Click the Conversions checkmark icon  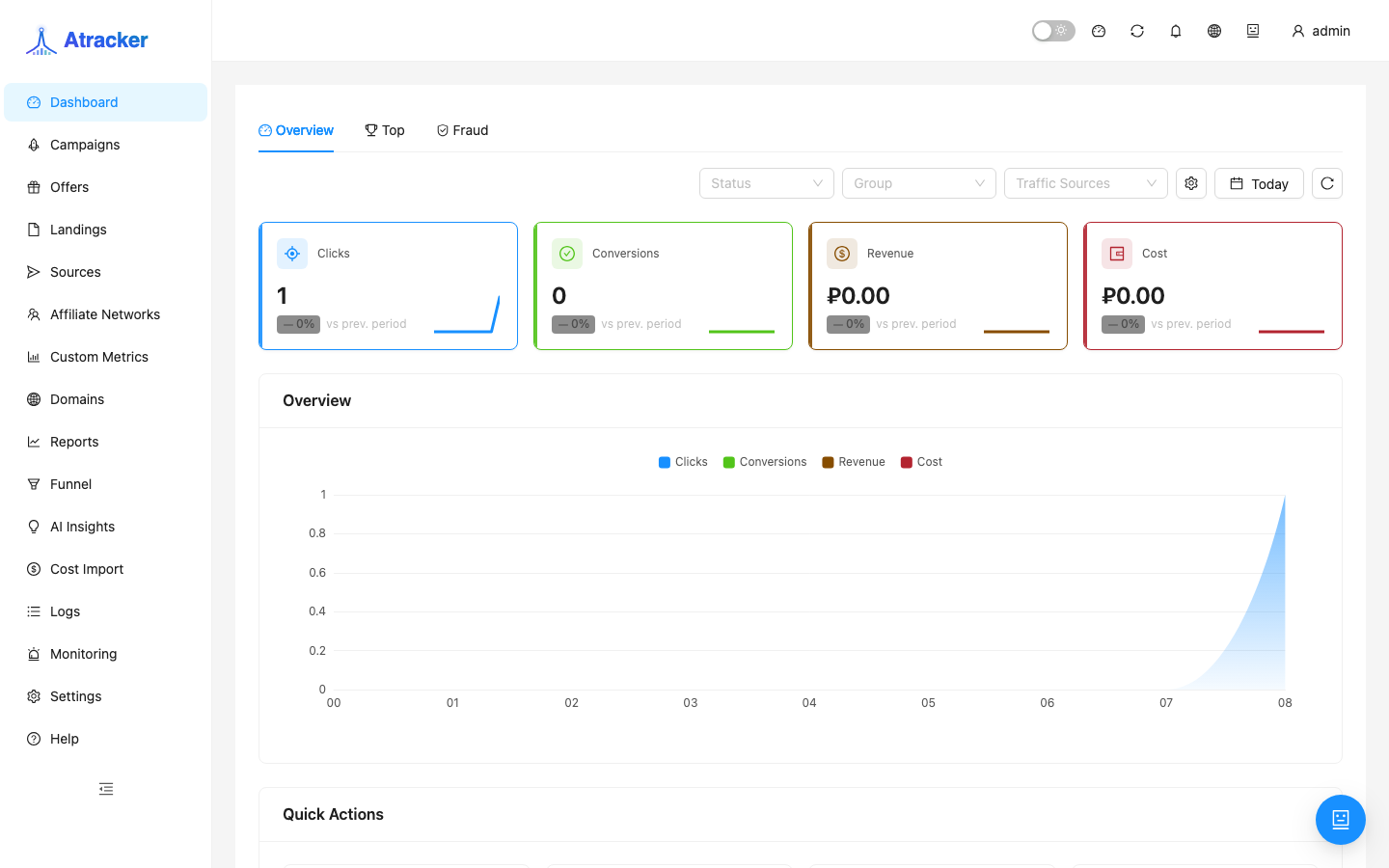(x=567, y=254)
